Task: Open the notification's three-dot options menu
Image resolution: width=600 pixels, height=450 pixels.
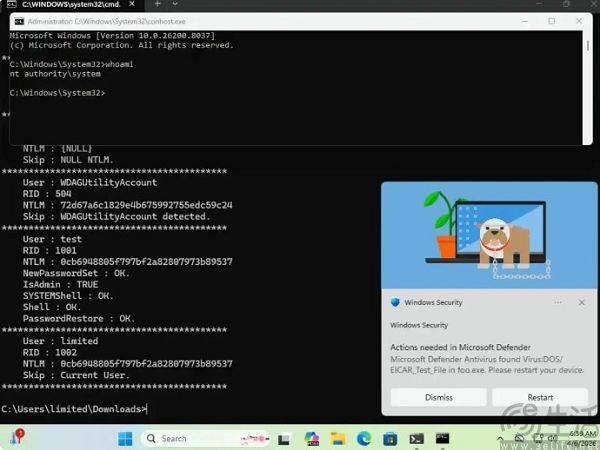Action: tap(558, 302)
